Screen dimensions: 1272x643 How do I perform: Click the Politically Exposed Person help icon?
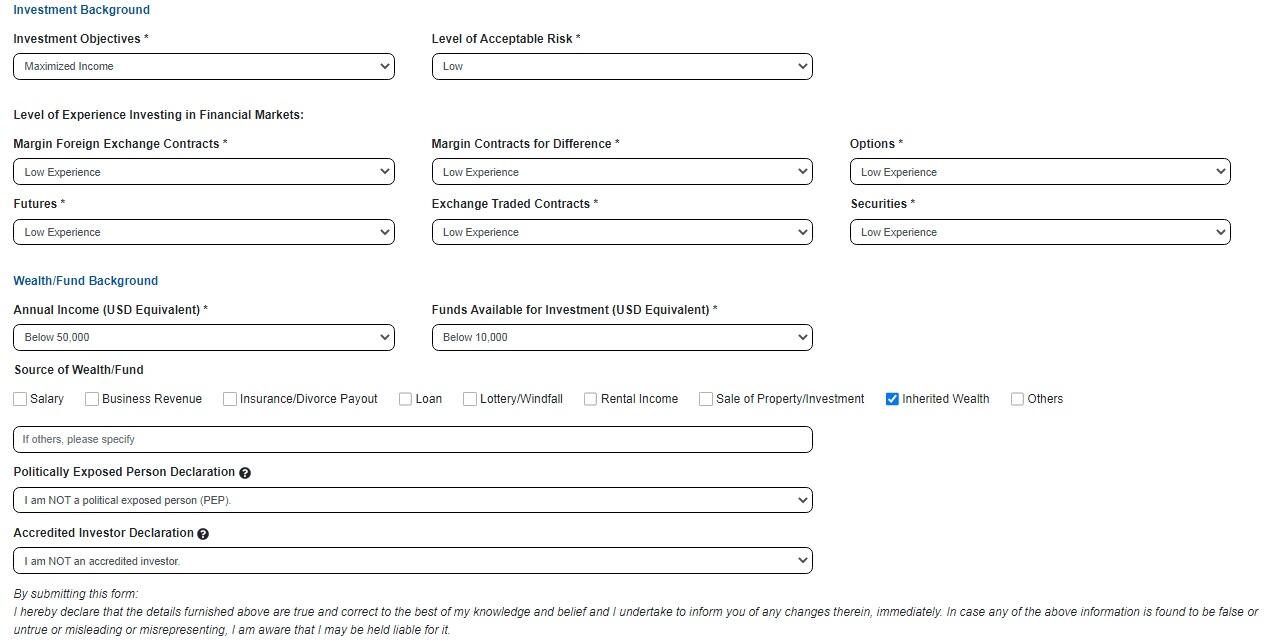(x=245, y=473)
